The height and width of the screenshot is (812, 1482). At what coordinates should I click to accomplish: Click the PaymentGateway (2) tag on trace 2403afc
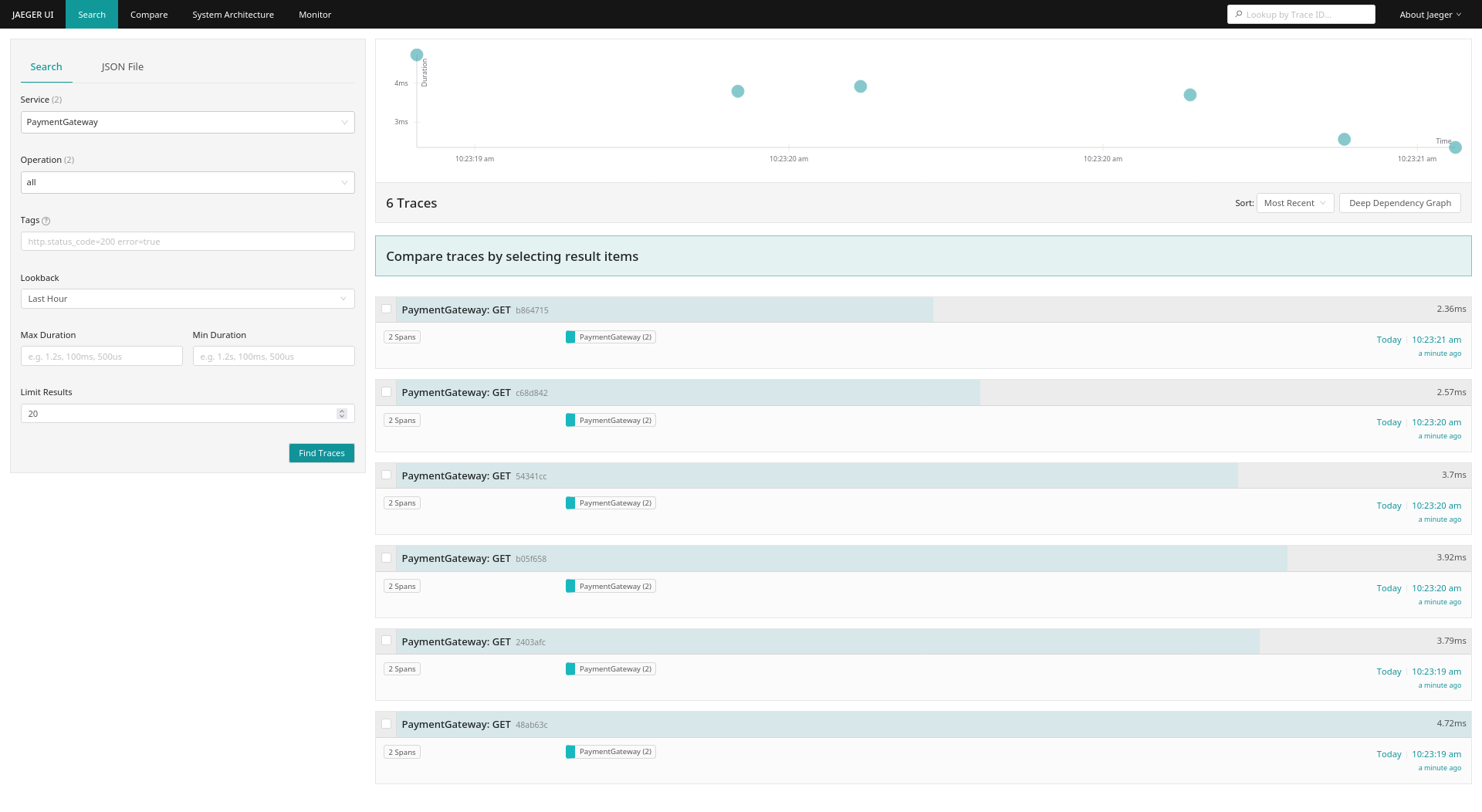click(611, 669)
